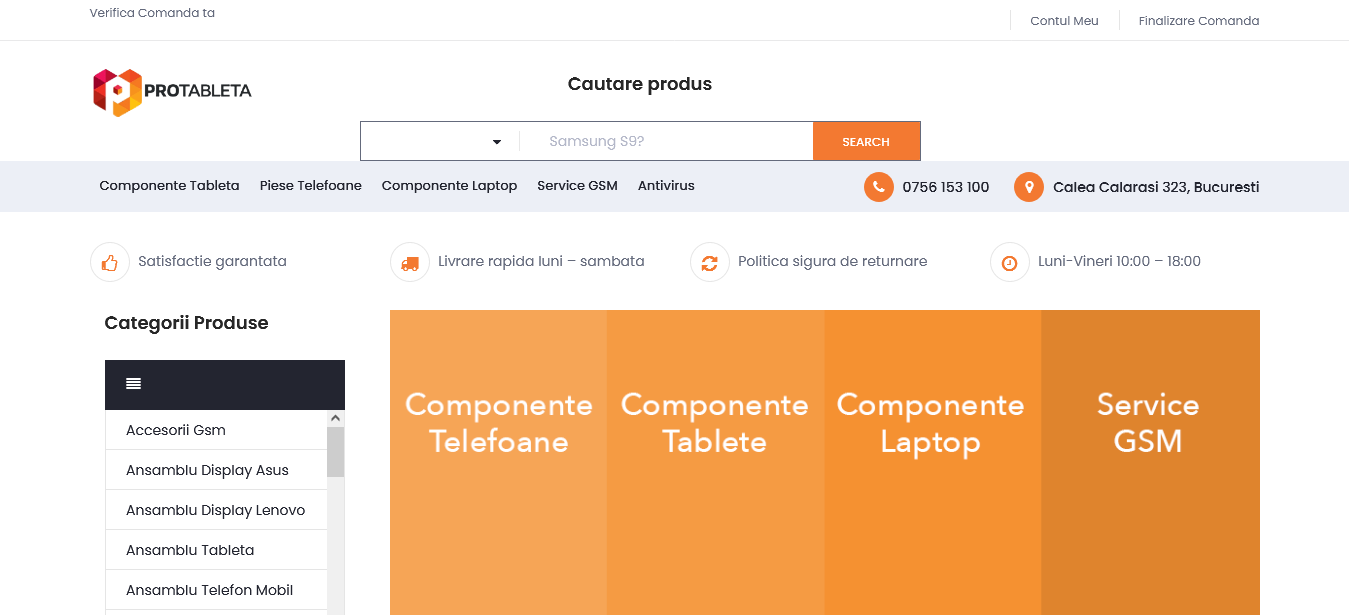
Task: Open the Componente Laptop banner tile
Action: coord(932,462)
